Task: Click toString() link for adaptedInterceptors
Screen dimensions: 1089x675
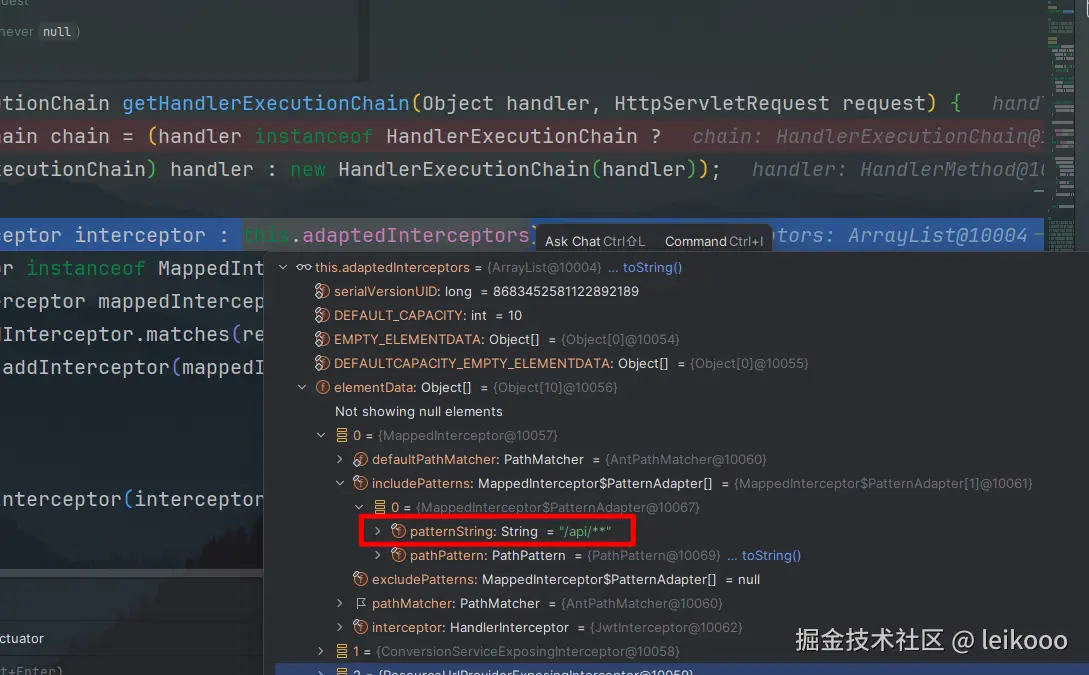Action: 652,267
